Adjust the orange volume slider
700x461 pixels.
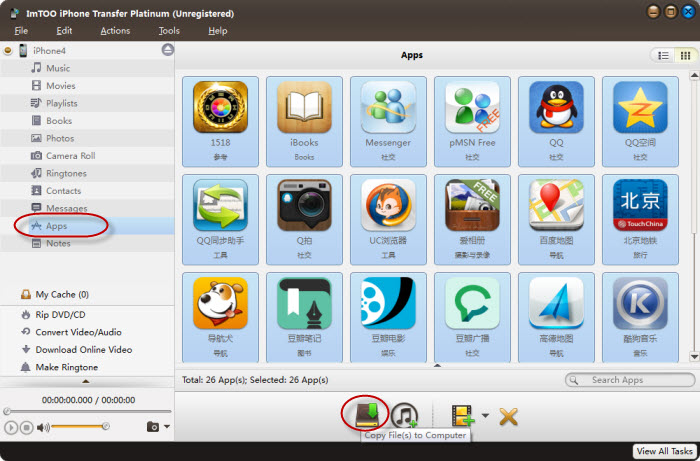click(x=79, y=426)
